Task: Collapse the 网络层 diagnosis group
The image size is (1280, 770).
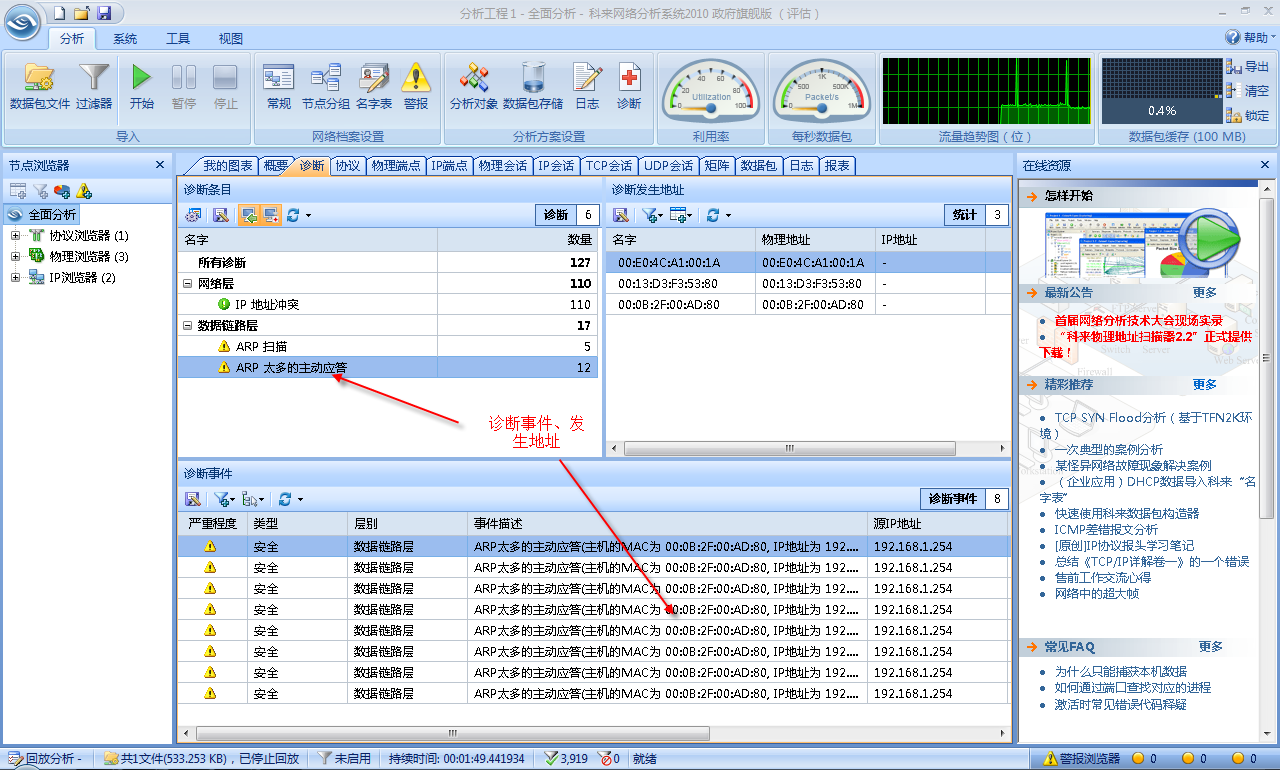Action: click(188, 284)
